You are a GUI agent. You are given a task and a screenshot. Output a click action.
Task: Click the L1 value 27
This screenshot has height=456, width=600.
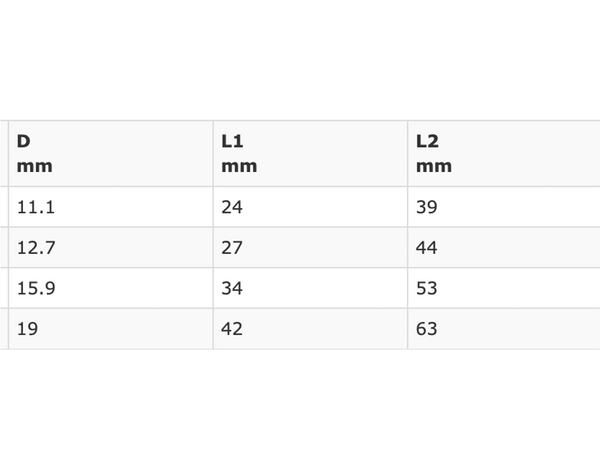point(310,248)
